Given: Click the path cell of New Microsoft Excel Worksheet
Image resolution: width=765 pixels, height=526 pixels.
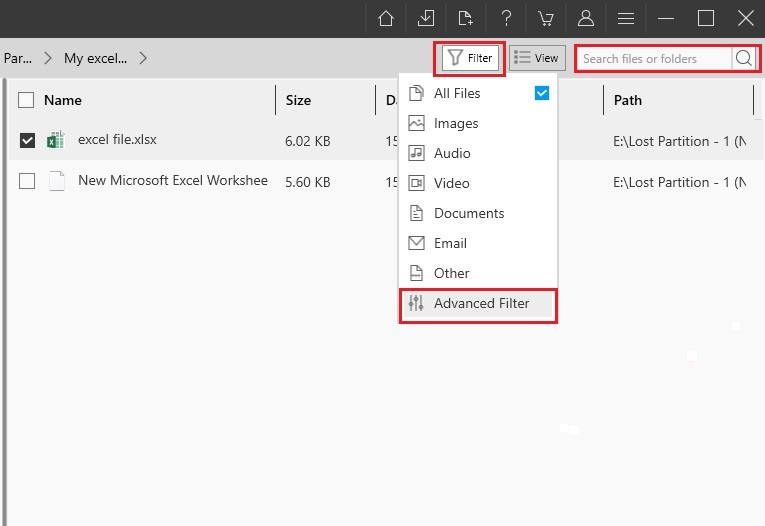Looking at the screenshot, I should pos(679,182).
